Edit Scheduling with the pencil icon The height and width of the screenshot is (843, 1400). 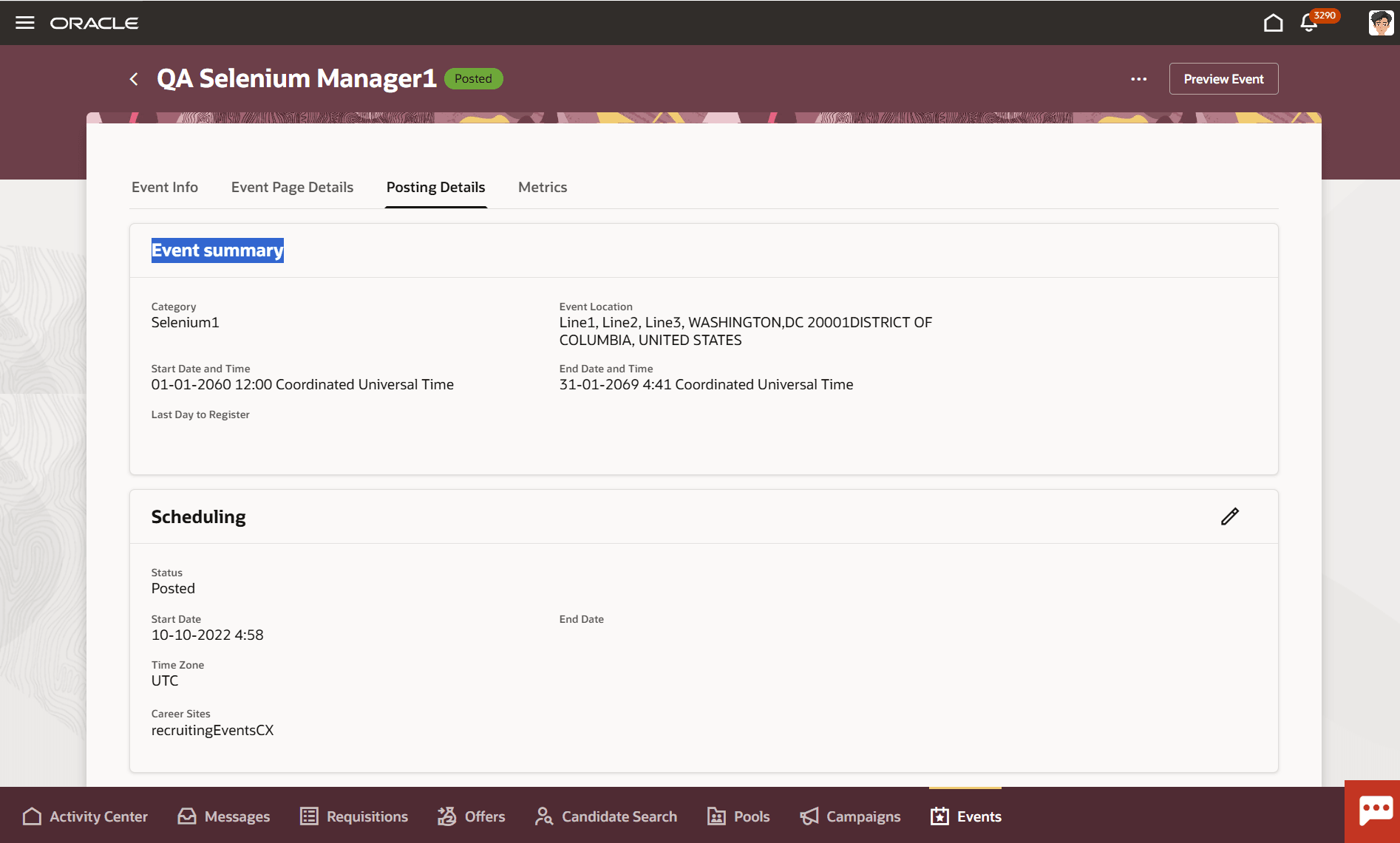coord(1230,516)
